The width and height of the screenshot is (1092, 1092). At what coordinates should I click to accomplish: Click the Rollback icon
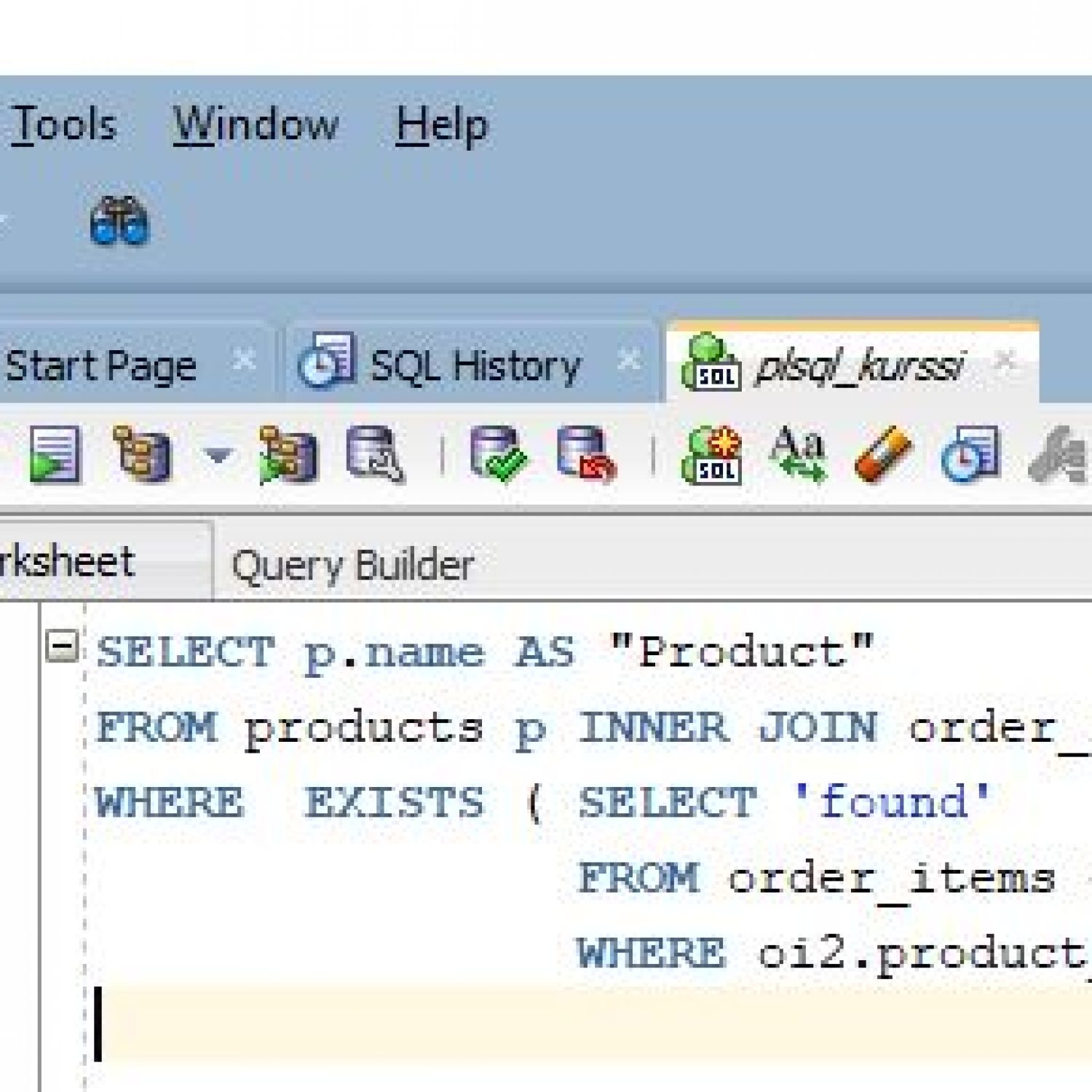coord(587,454)
